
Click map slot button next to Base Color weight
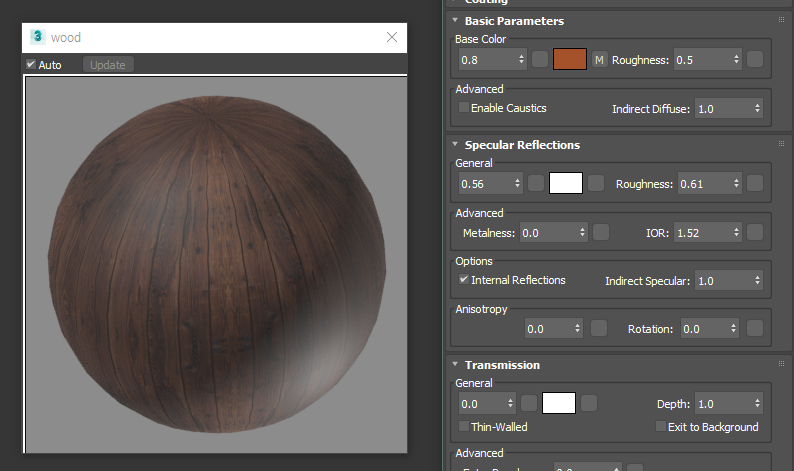(x=540, y=60)
